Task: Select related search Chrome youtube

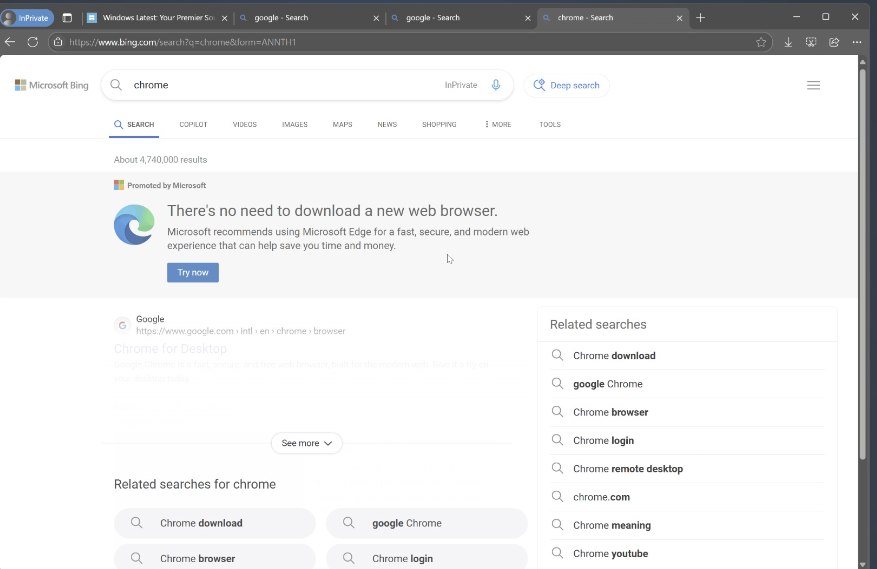Action: click(x=687, y=553)
